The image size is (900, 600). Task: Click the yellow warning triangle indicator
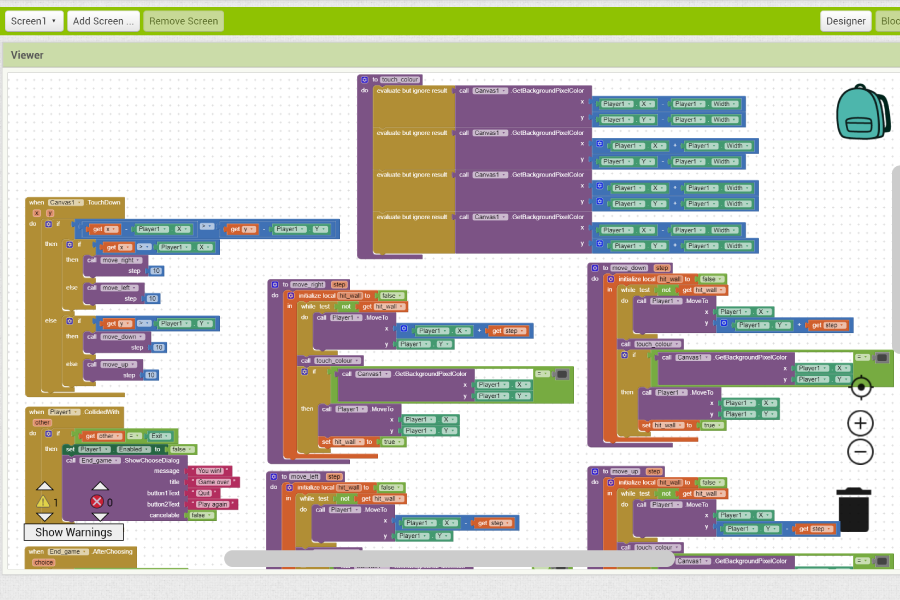(44, 502)
